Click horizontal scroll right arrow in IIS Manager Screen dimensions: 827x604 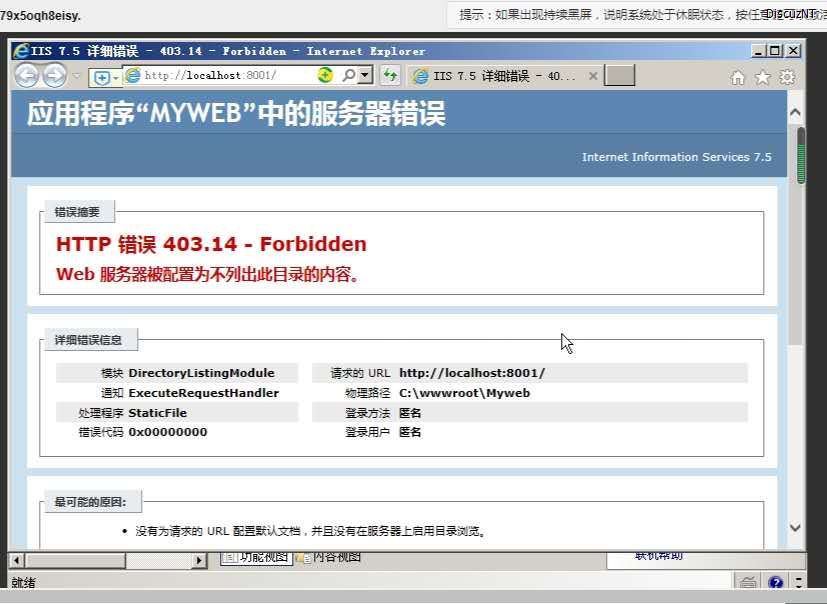click(199, 560)
